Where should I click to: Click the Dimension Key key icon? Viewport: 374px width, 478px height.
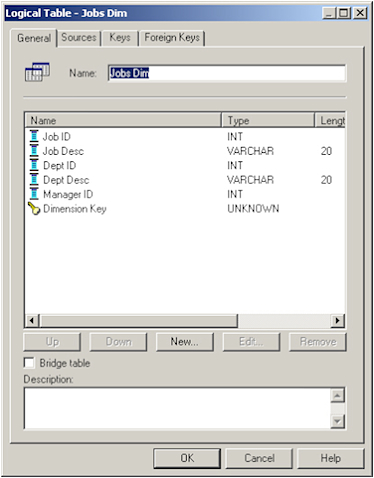click(x=34, y=208)
